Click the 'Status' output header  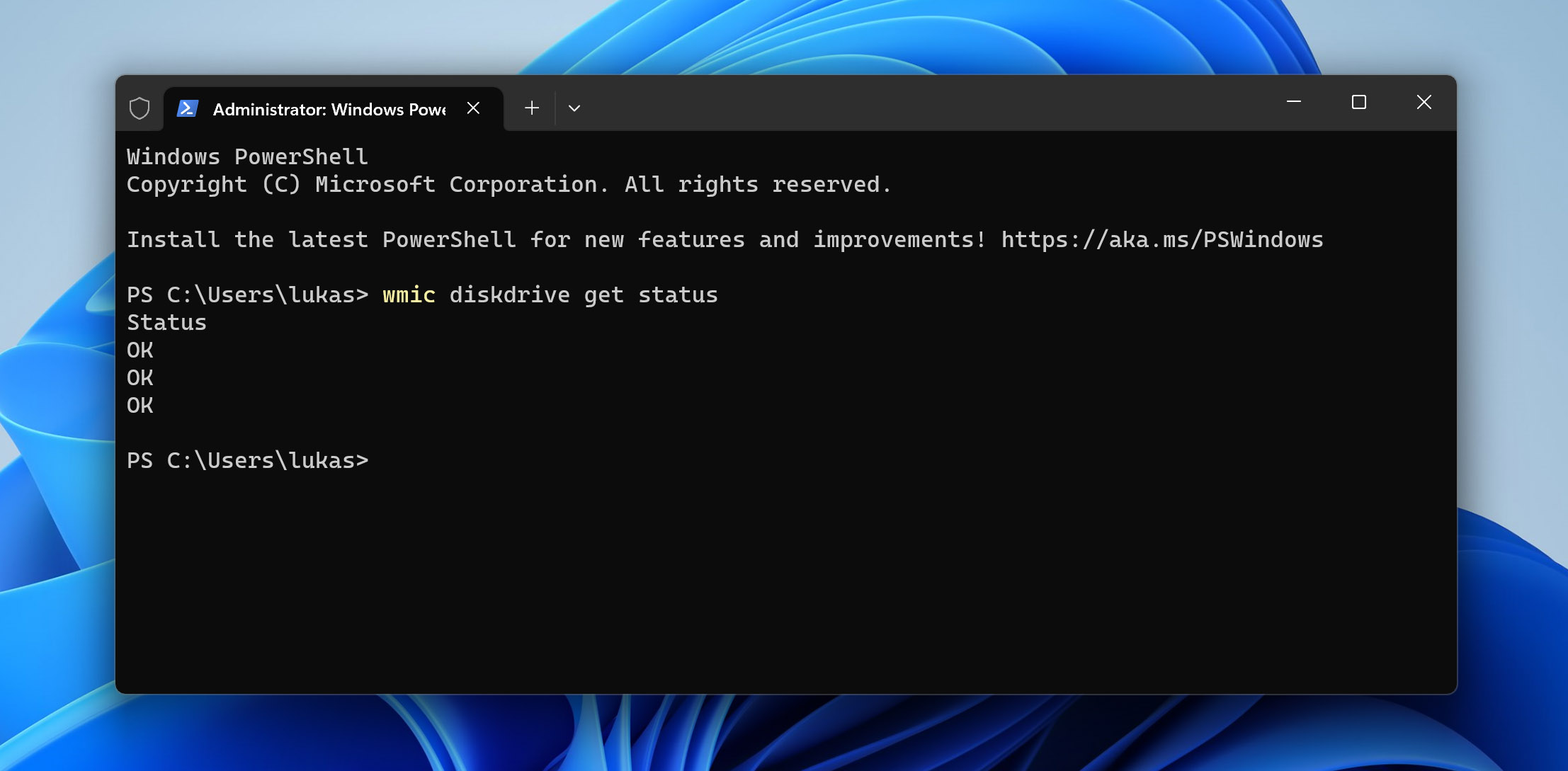(x=166, y=323)
